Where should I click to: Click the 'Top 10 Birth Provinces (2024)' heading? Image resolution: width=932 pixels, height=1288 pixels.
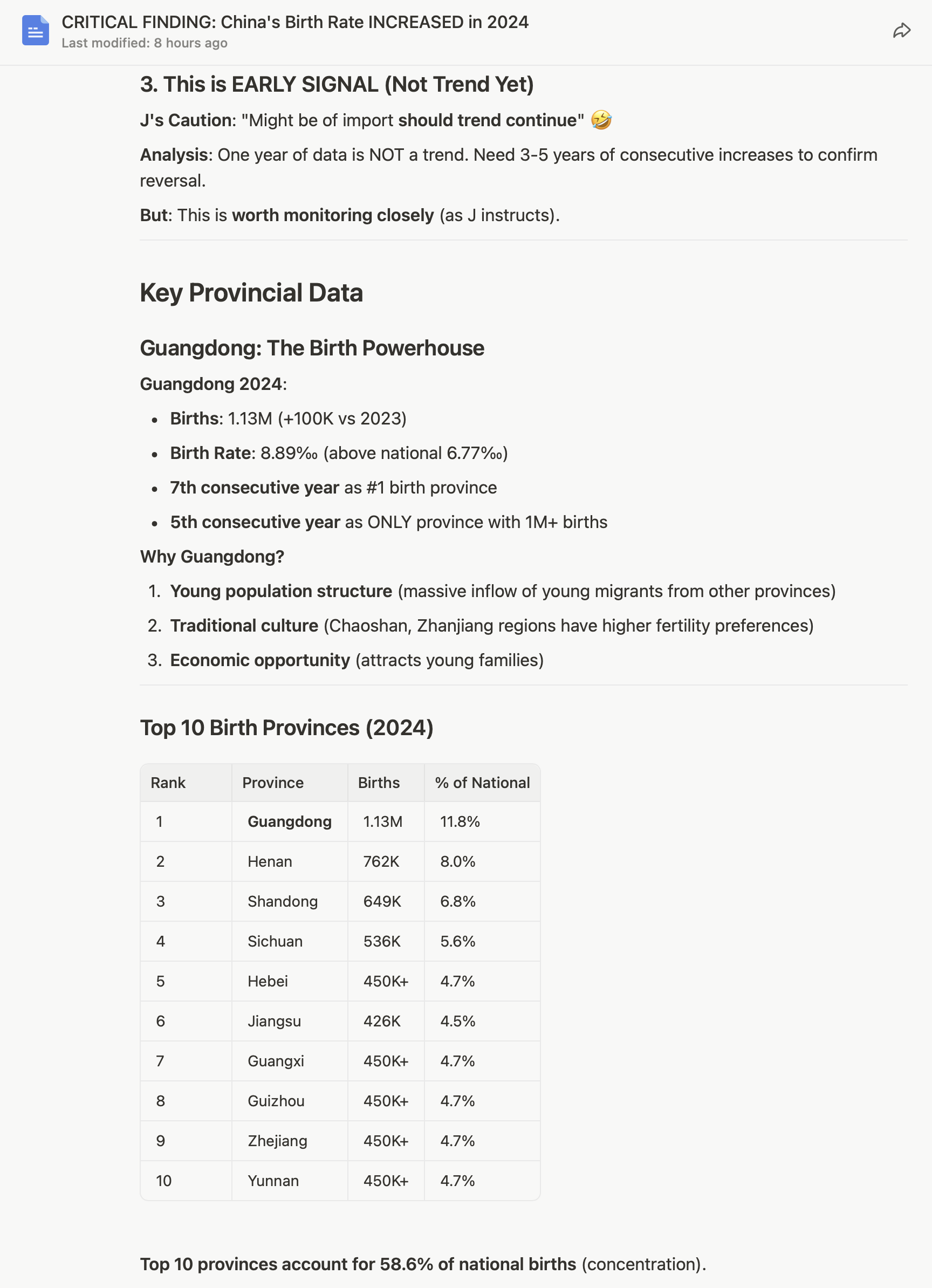(x=286, y=728)
